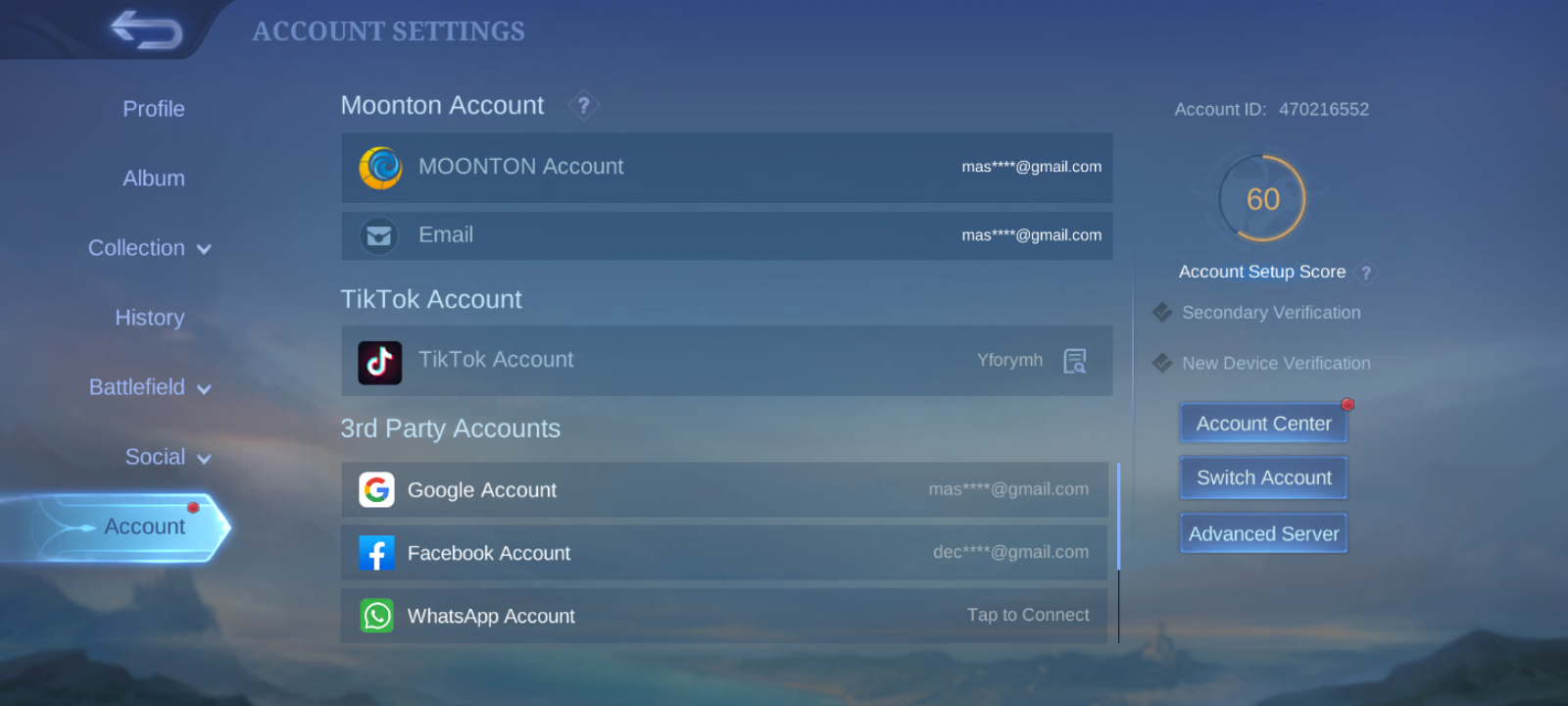This screenshot has width=1568, height=706.
Task: Click the Google logo icon
Action: pos(376,489)
